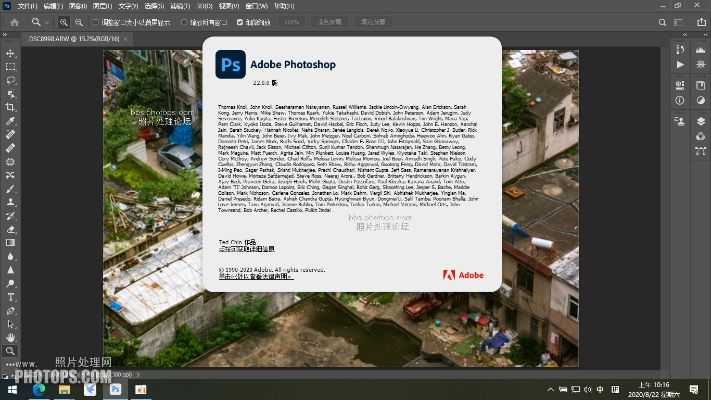Select the Crop tool

click(x=11, y=106)
